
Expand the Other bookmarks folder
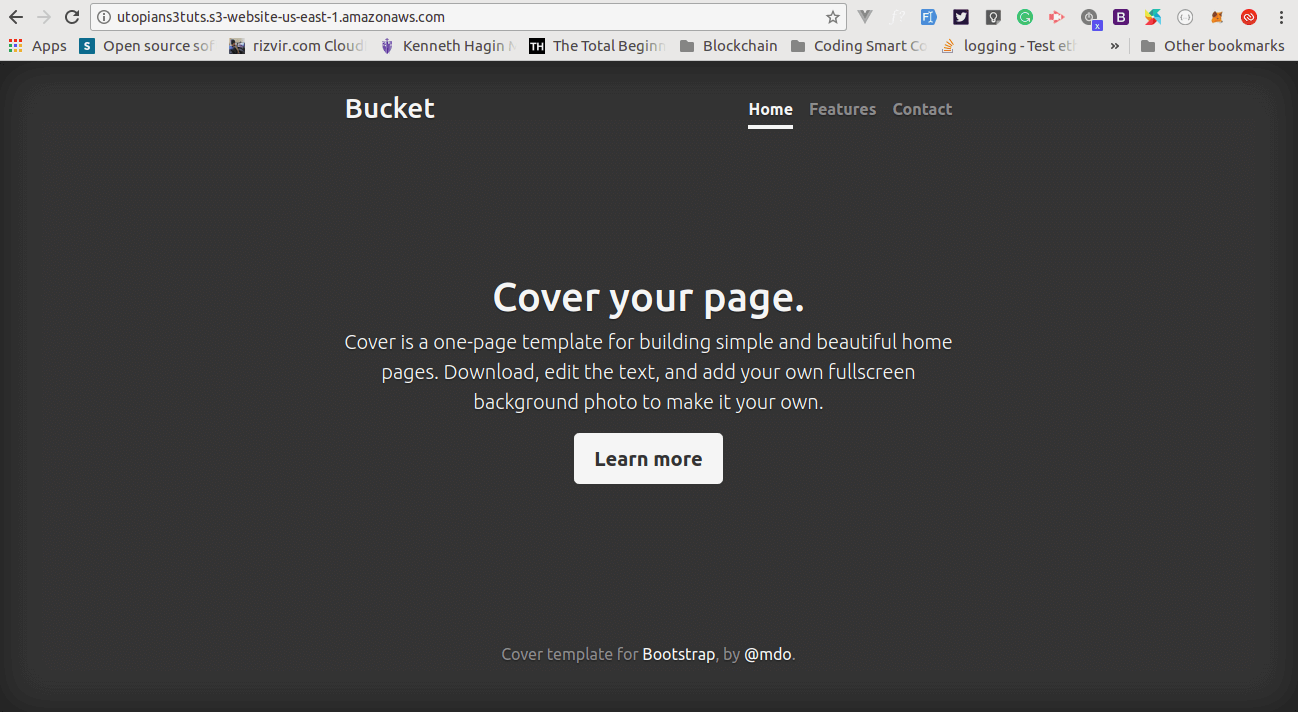[1212, 46]
